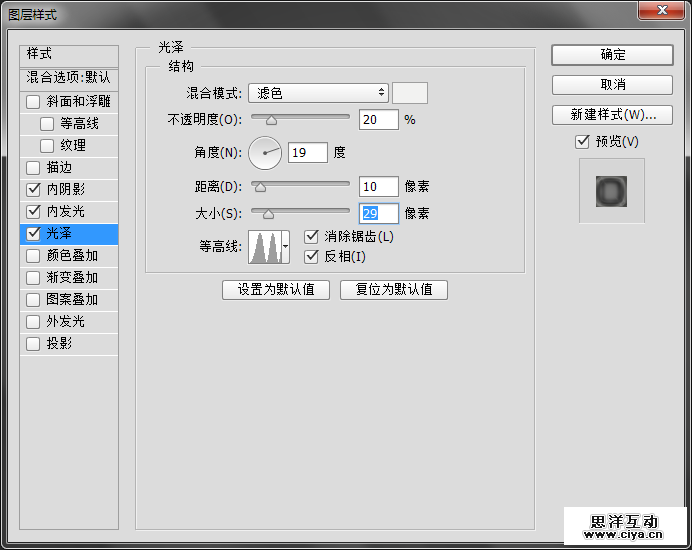Disable the 反相 invert checkbox
The width and height of the screenshot is (692, 550).
click(x=311, y=257)
